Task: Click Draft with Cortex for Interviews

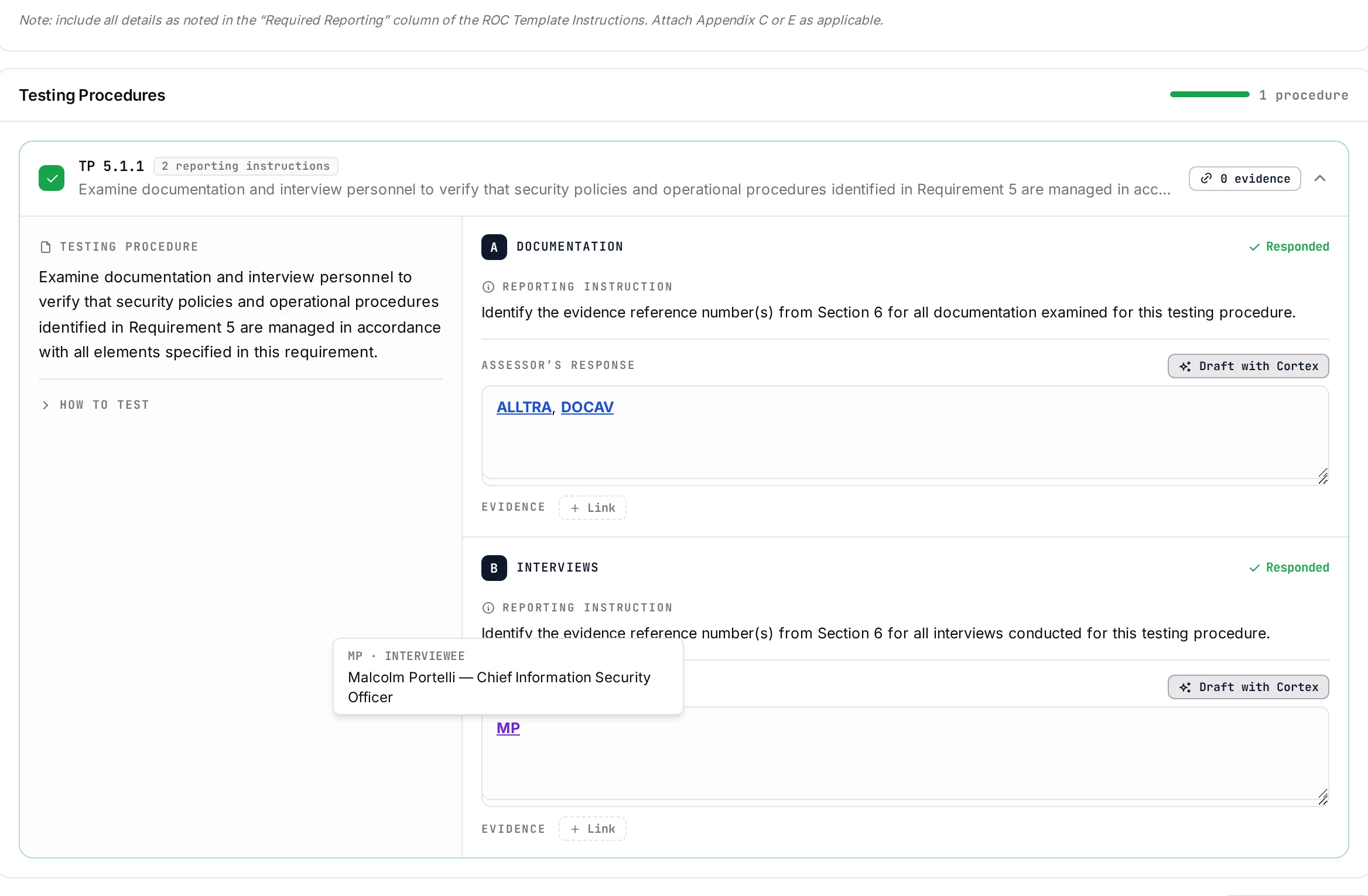Action: tap(1249, 687)
